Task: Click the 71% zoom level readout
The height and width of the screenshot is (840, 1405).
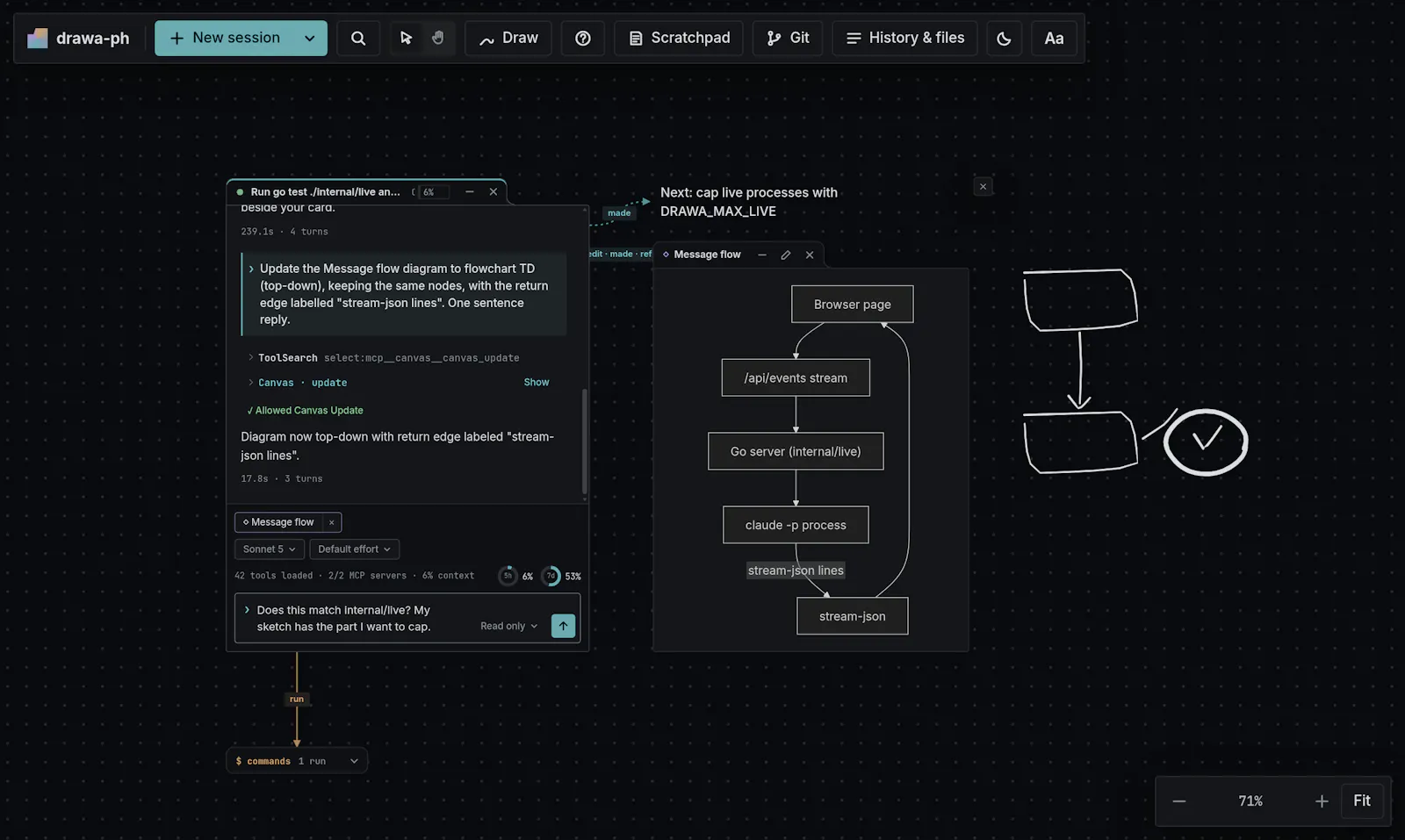Action: click(1250, 801)
